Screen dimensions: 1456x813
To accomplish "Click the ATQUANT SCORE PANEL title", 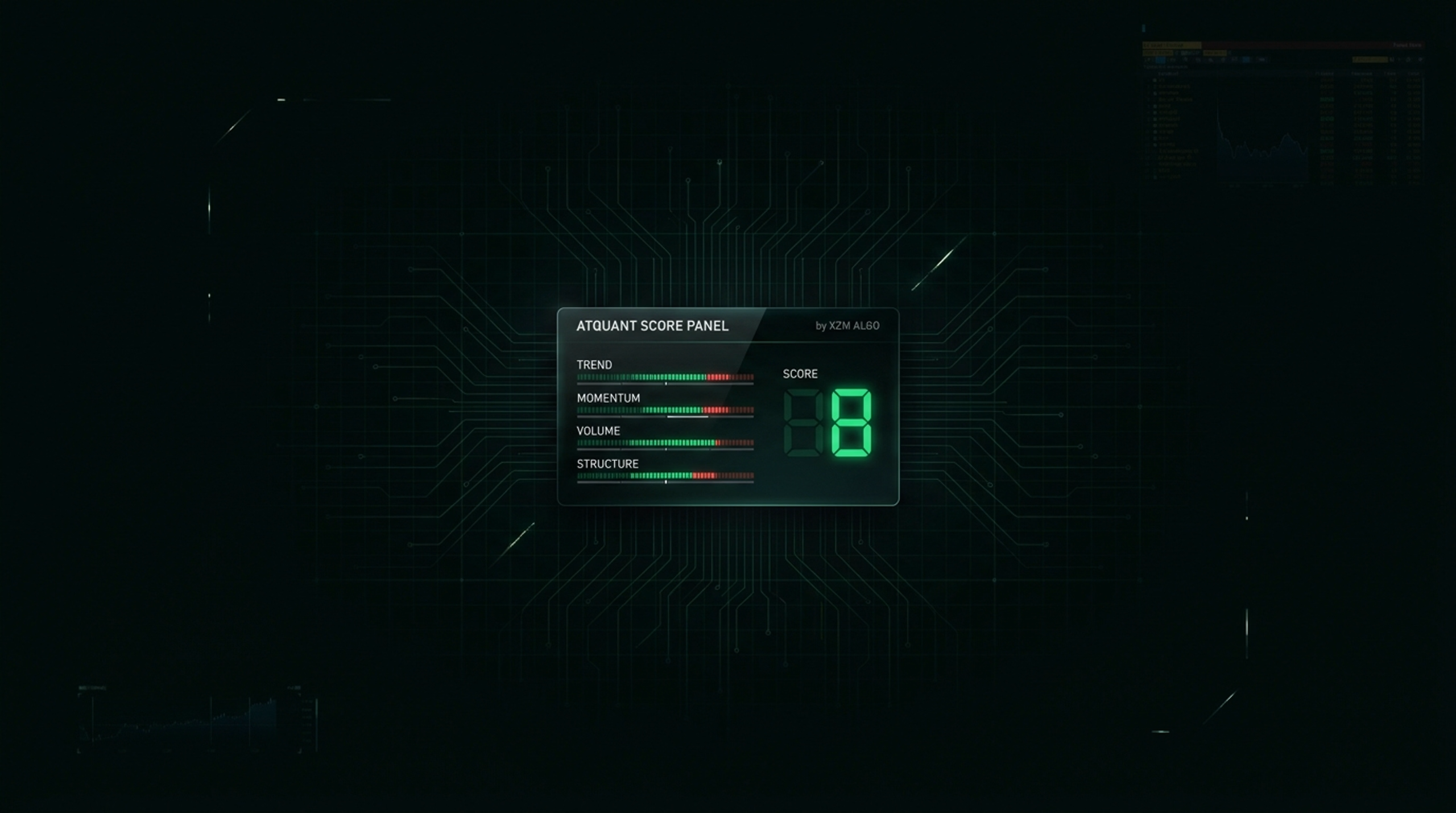I will pos(652,326).
